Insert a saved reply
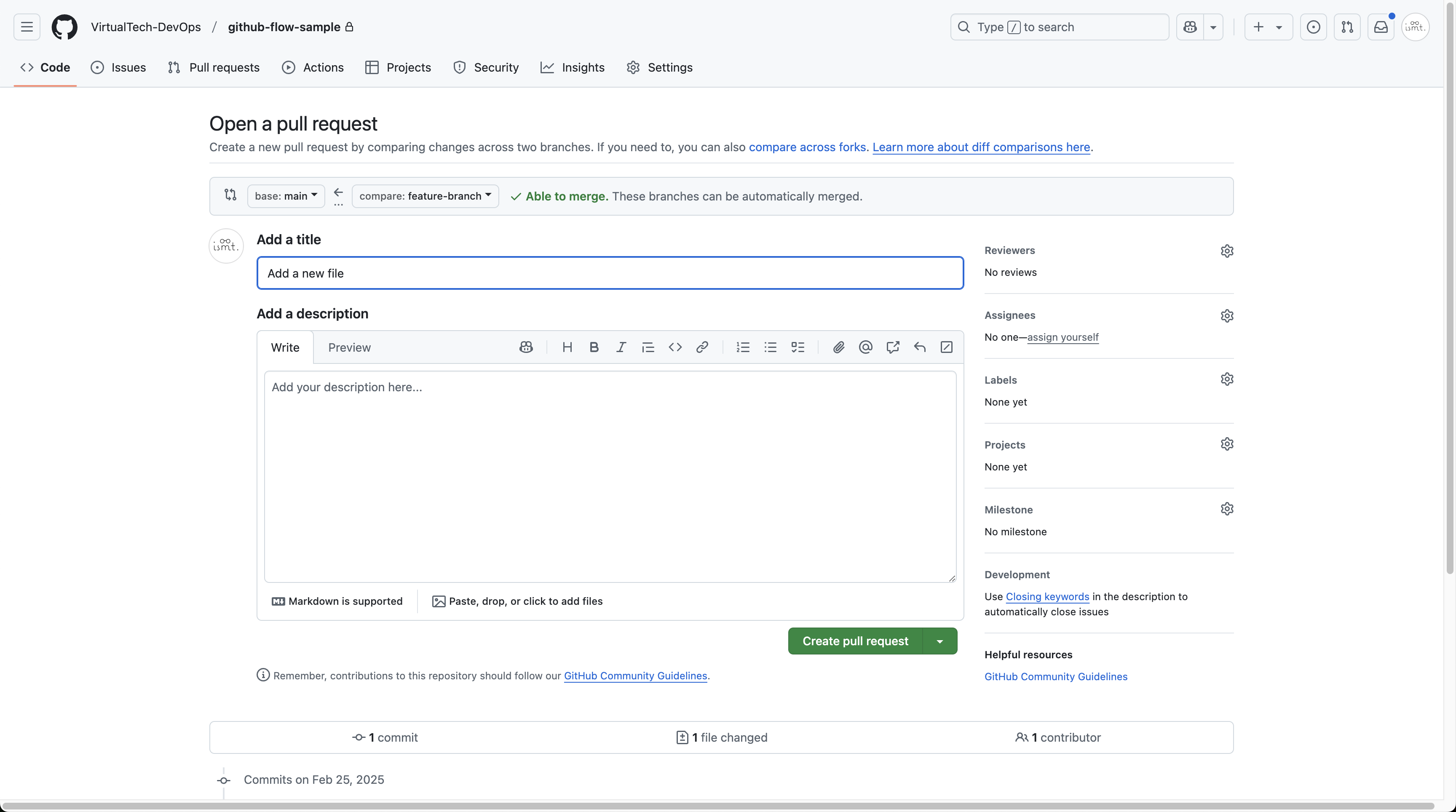This screenshot has width=1456, height=812. [920, 347]
